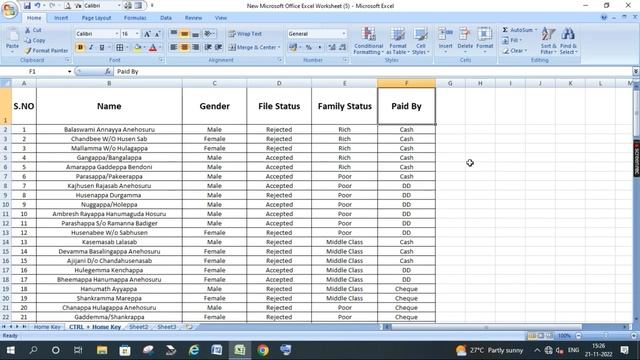This screenshot has width=640, height=360.
Task: Switch to the Data tab
Action: pyautogui.click(x=166, y=18)
